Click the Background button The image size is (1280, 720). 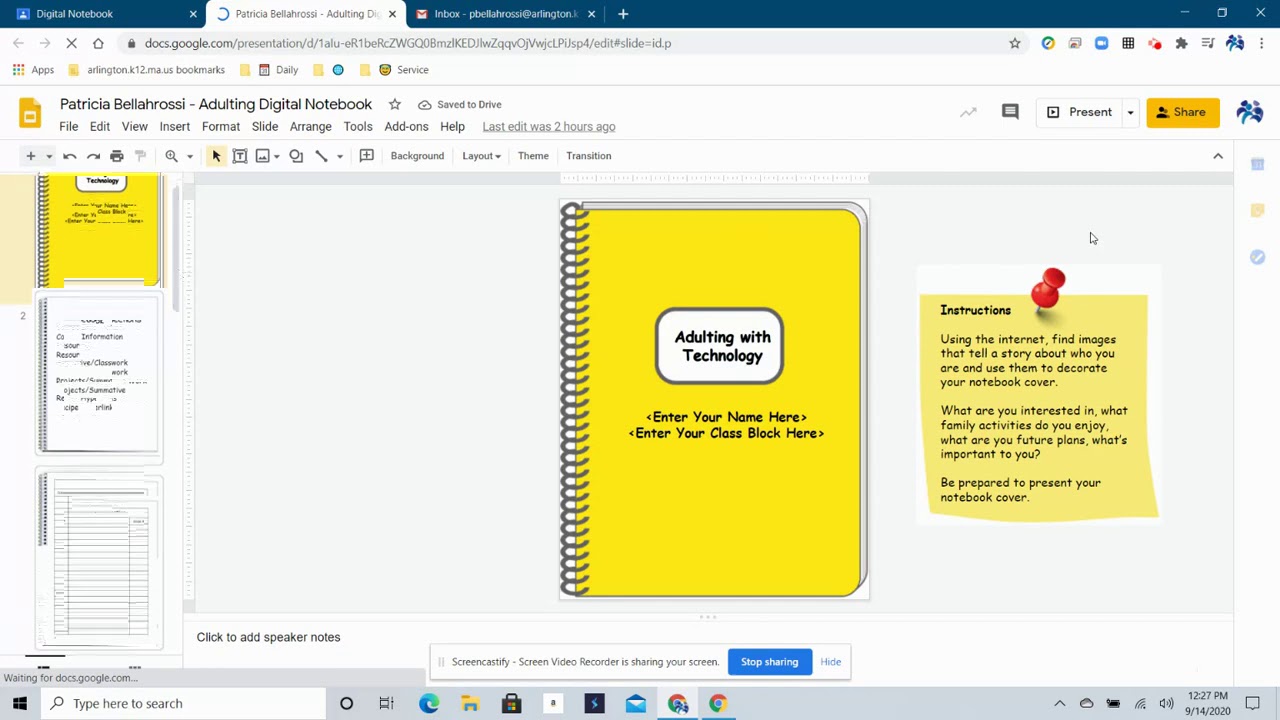tap(417, 156)
